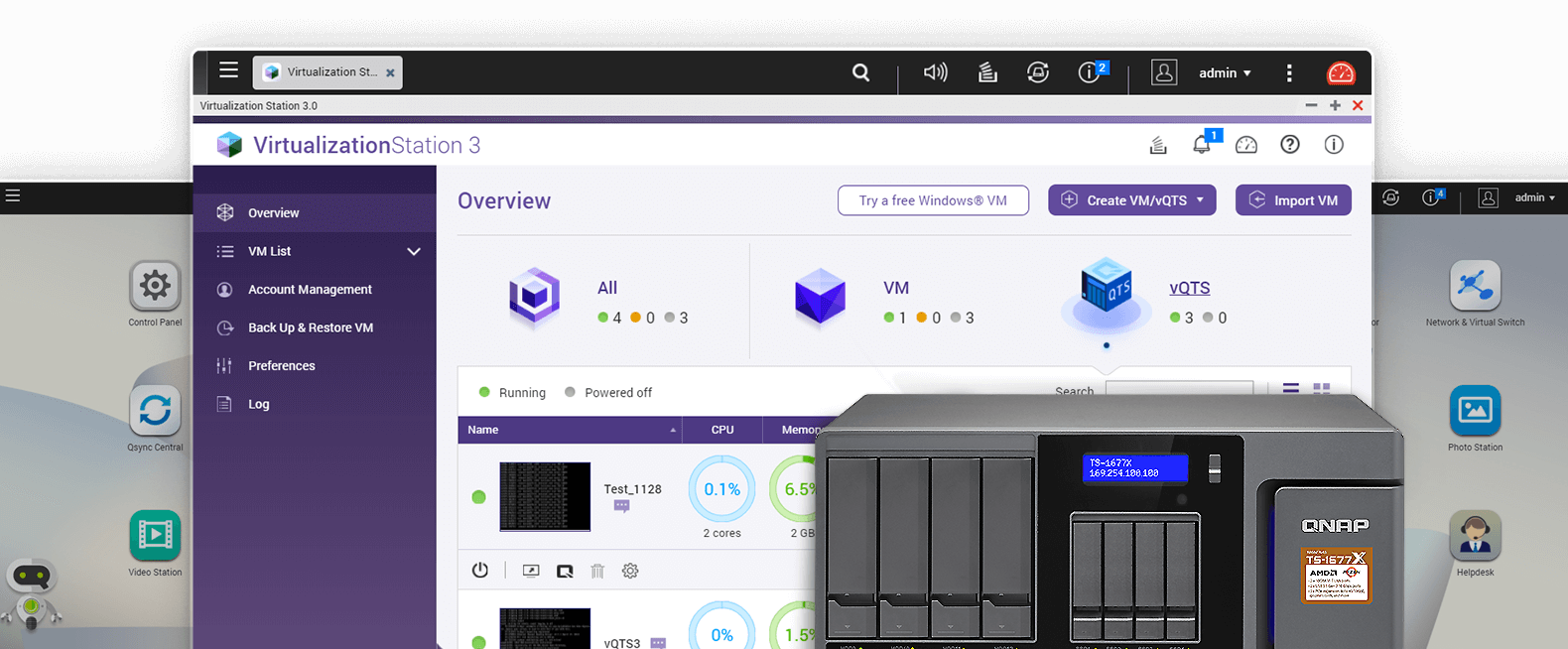Open background tasks icon in the top bar

click(987, 72)
